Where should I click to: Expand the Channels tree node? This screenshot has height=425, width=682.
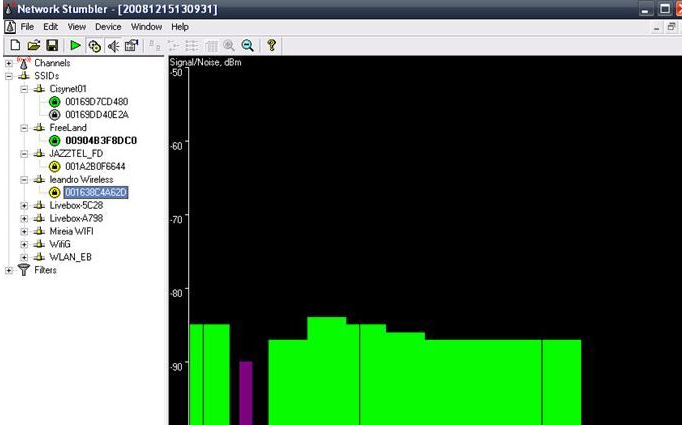pyautogui.click(x=9, y=63)
